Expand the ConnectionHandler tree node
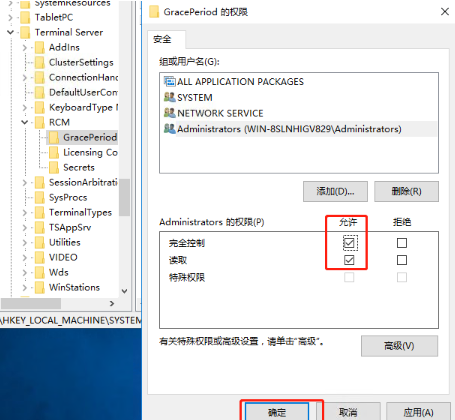This screenshot has height=420, width=455. [x=25, y=77]
